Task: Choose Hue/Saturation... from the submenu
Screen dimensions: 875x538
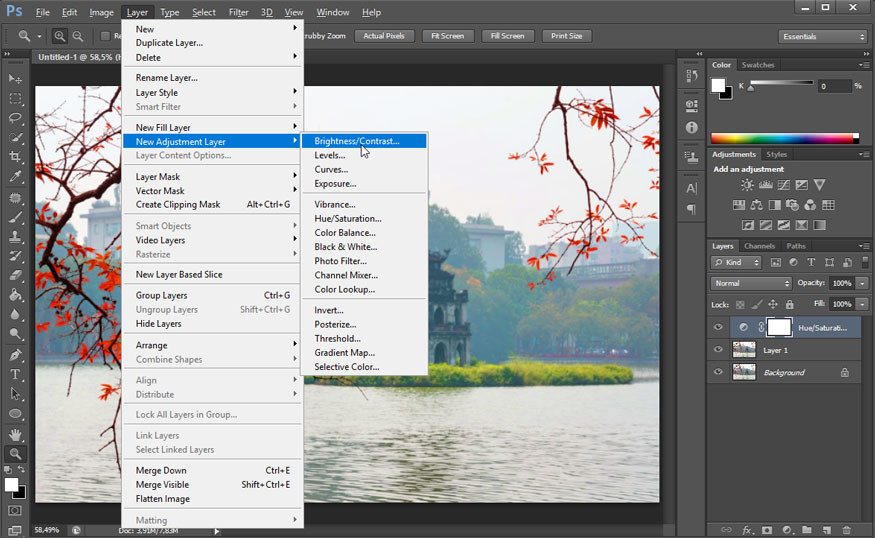Action: point(348,218)
